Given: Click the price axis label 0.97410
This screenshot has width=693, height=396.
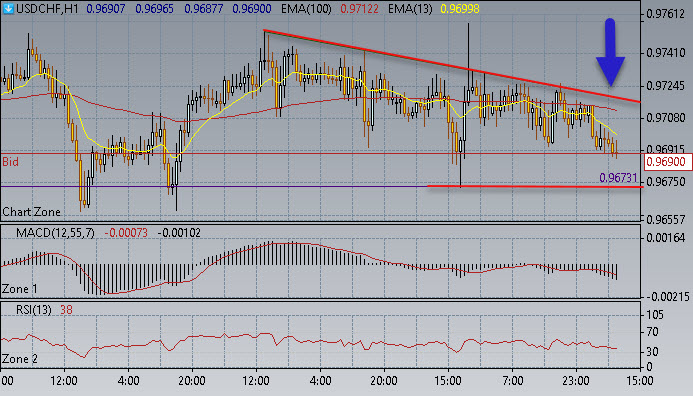Looking at the screenshot, I should click(x=665, y=53).
